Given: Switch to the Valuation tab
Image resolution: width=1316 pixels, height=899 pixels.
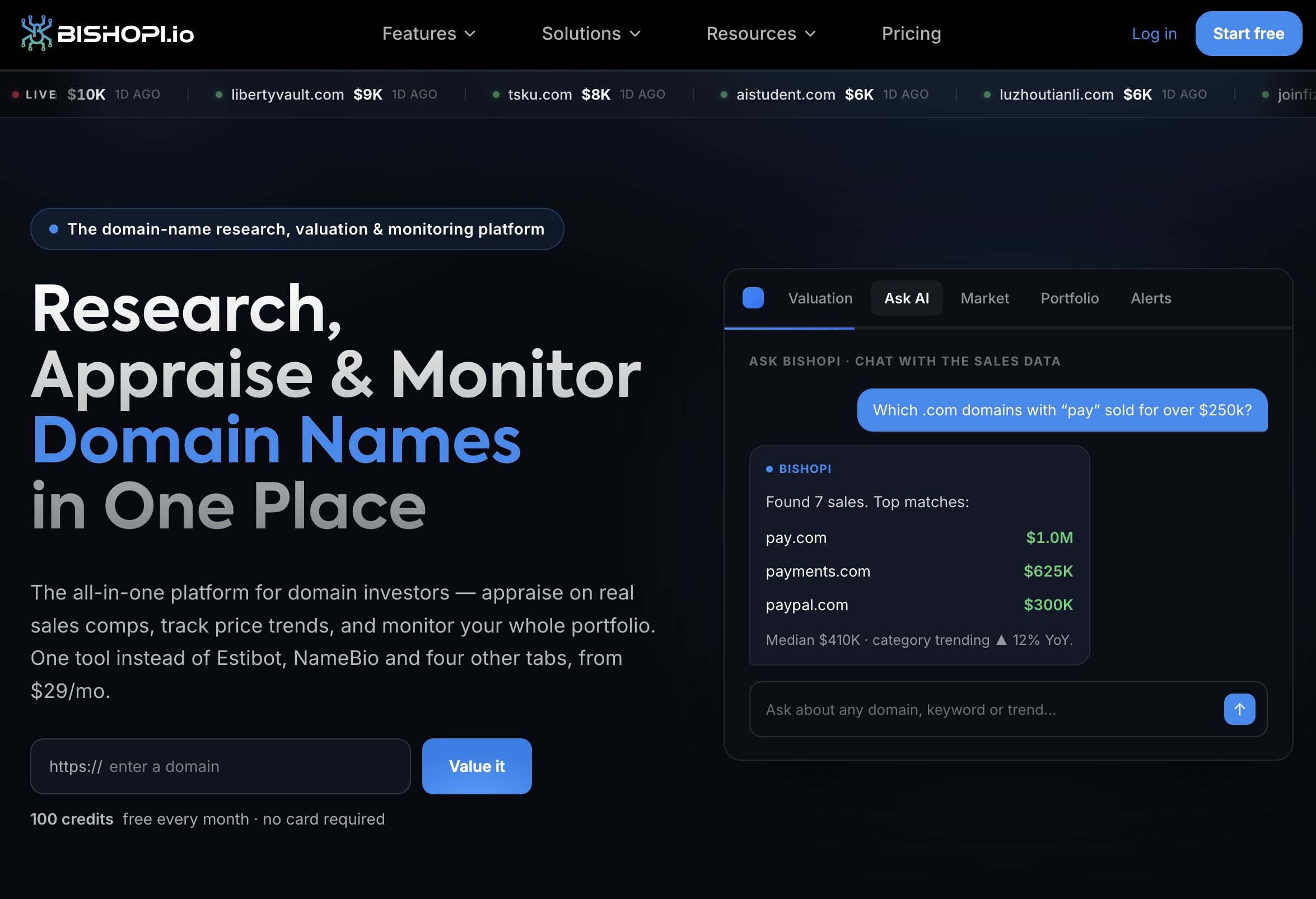Looking at the screenshot, I should coord(820,298).
